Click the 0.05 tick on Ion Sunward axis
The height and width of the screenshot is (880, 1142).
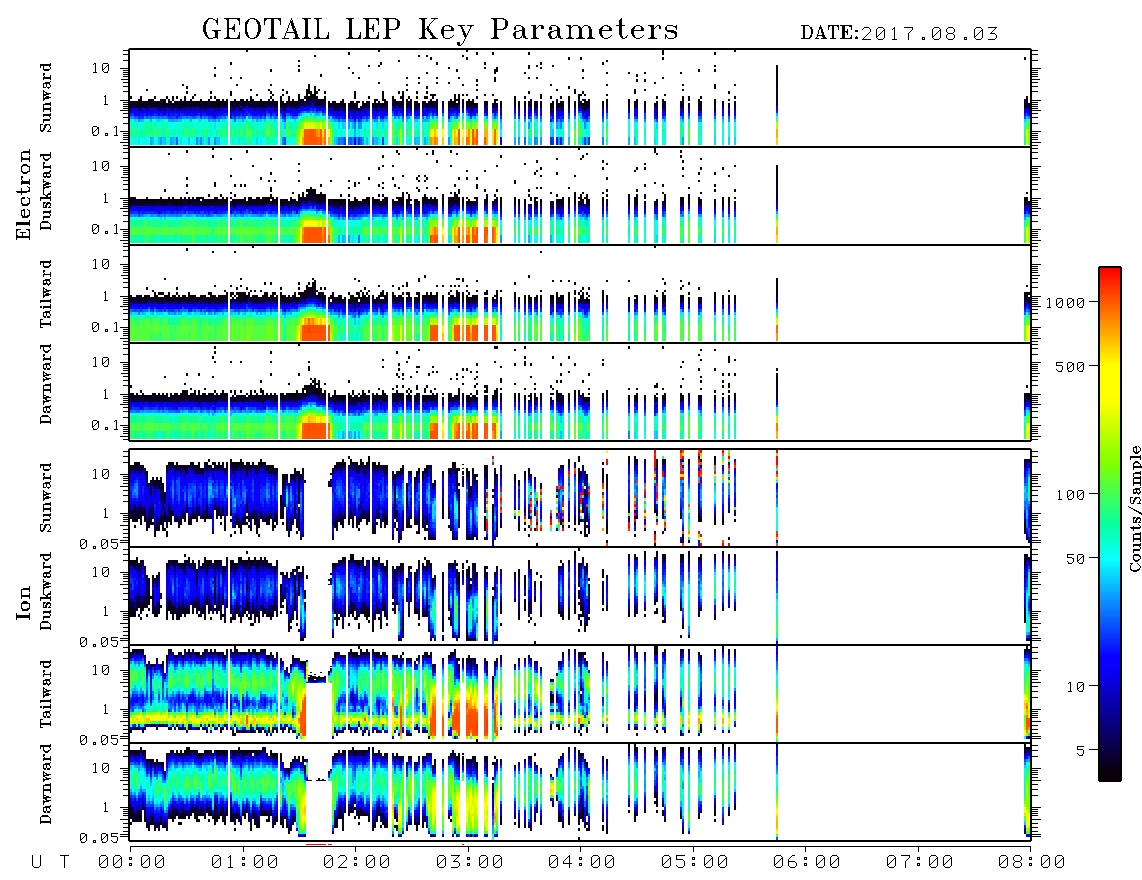98,543
